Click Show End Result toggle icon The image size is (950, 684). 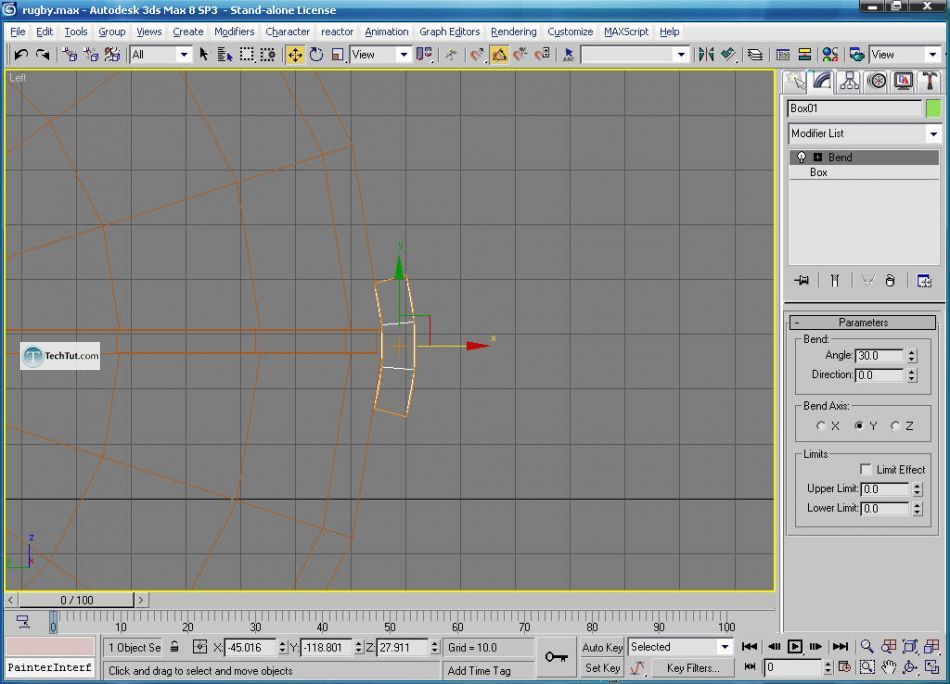[x=835, y=281]
